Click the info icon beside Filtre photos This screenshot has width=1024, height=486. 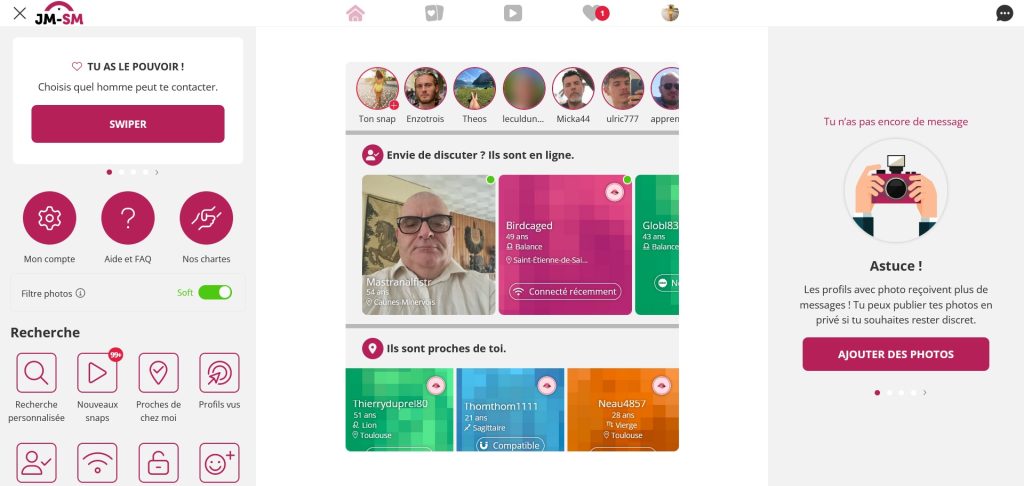[80, 293]
